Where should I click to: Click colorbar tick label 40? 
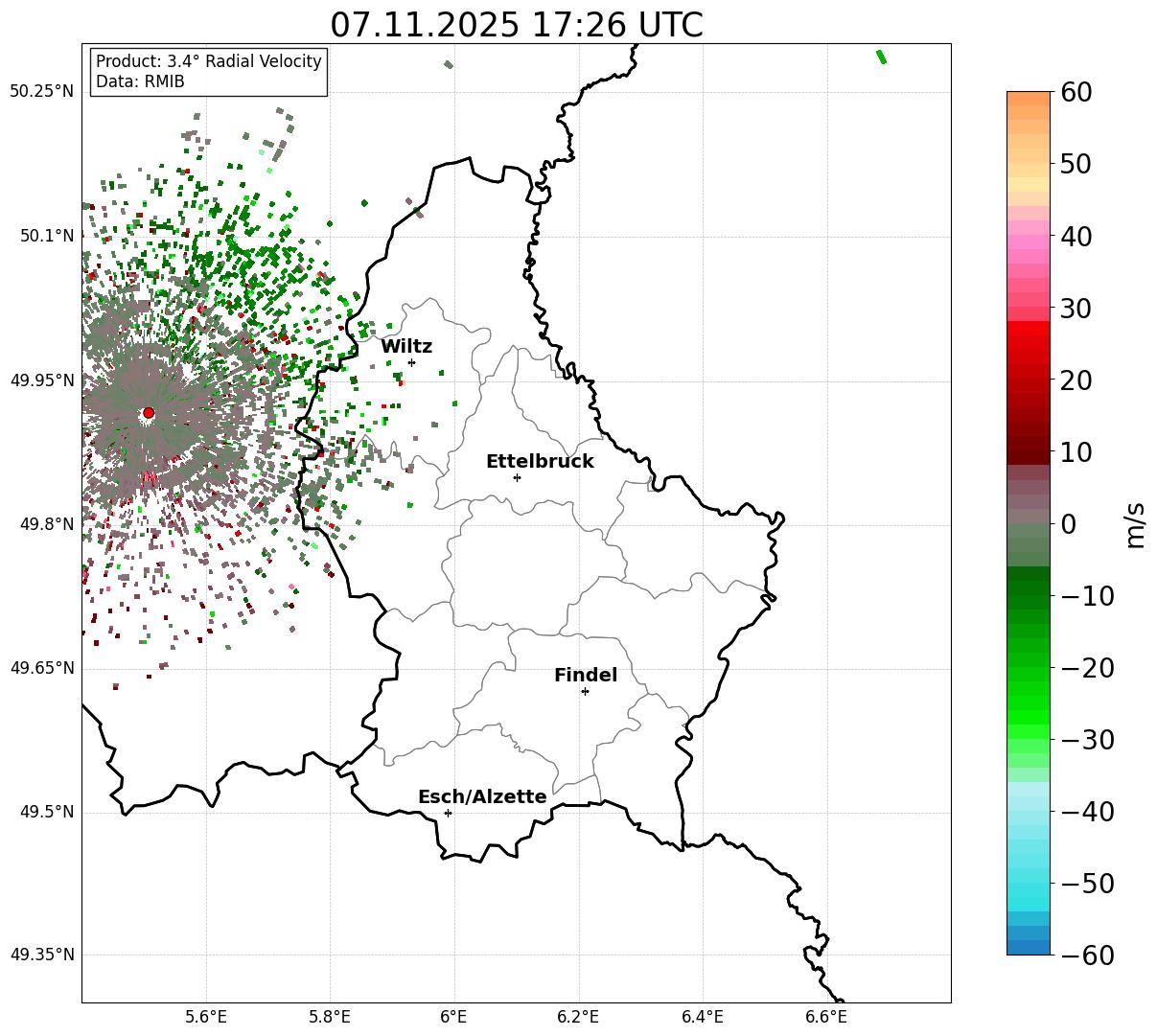point(1076,236)
